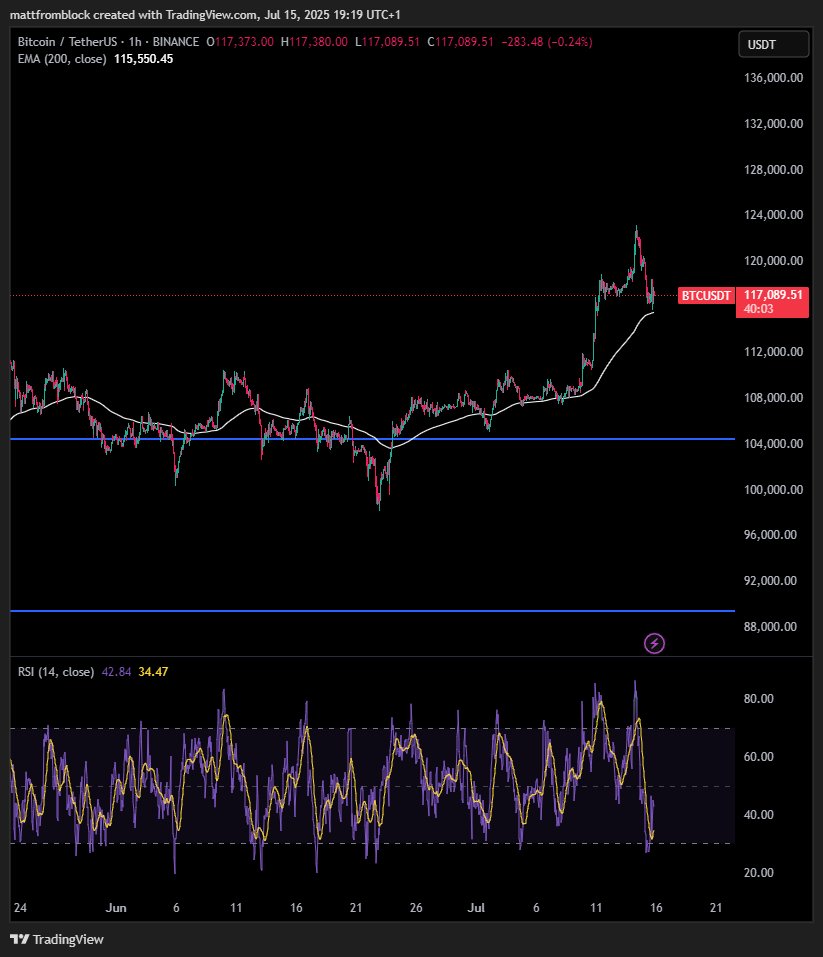Click the RSI 60.00 axis label

pos(758,757)
